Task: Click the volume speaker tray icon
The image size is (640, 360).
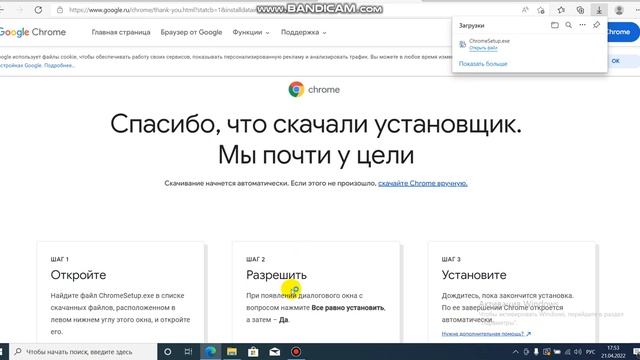Action: click(578, 352)
